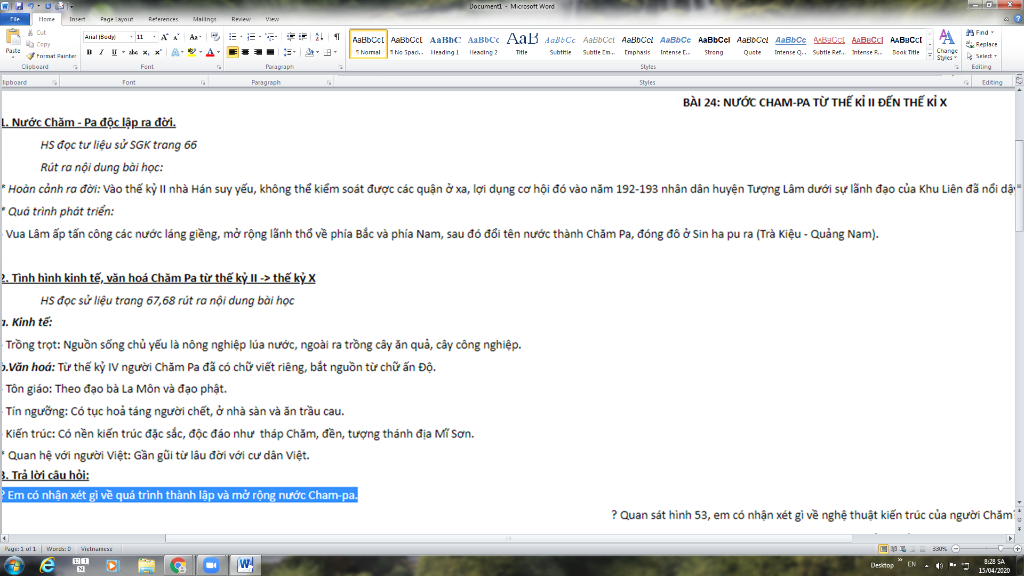Open line spacing dropdown
Viewport: 1024px width, 576px height.
289,52
